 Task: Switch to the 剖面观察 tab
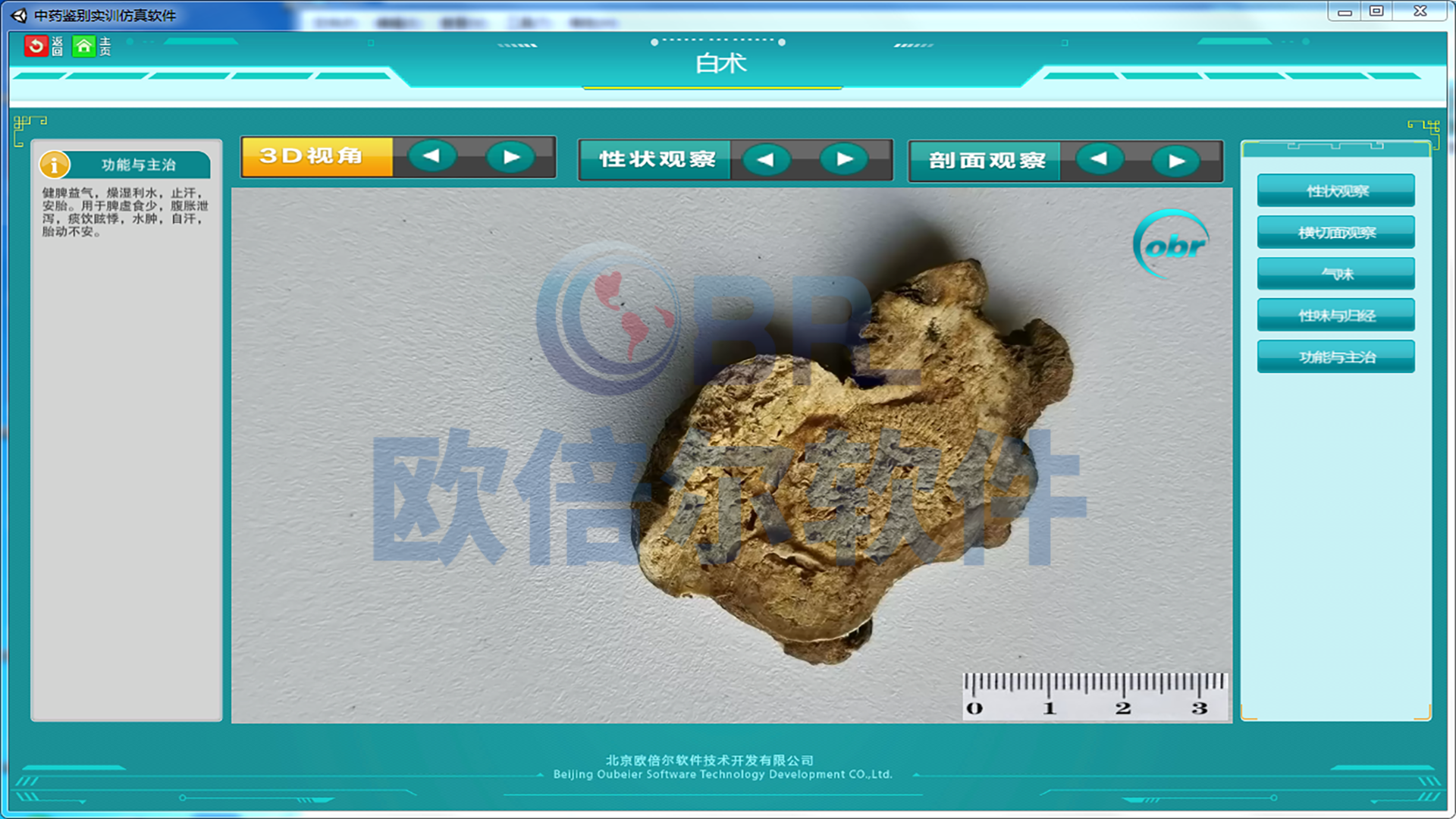(986, 161)
